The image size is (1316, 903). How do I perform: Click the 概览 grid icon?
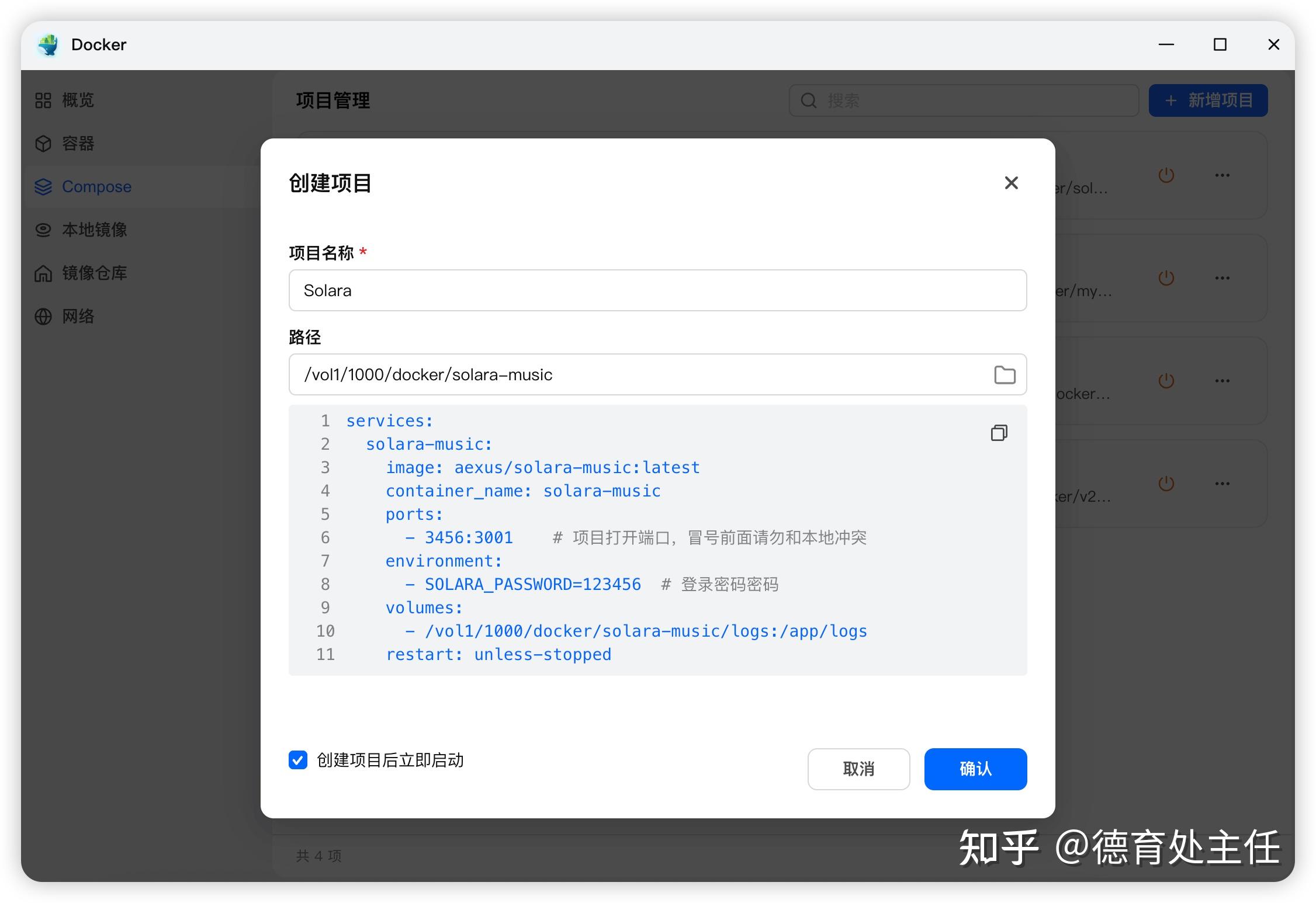43,100
